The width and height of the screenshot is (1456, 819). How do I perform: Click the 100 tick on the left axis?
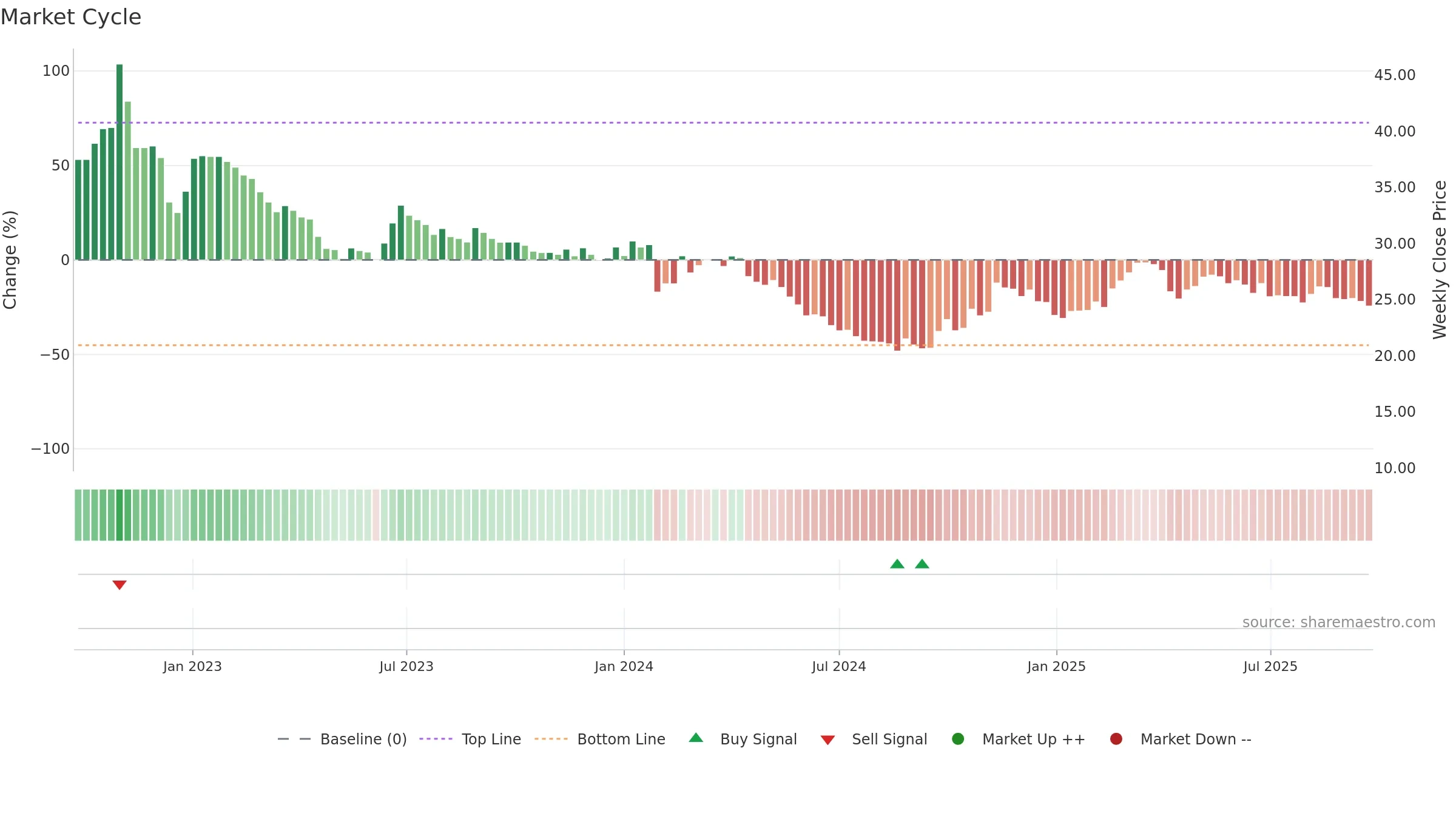pos(56,71)
